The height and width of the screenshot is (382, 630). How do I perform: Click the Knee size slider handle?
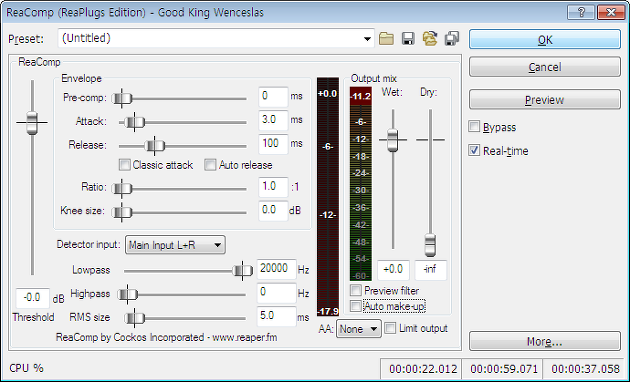click(122, 212)
